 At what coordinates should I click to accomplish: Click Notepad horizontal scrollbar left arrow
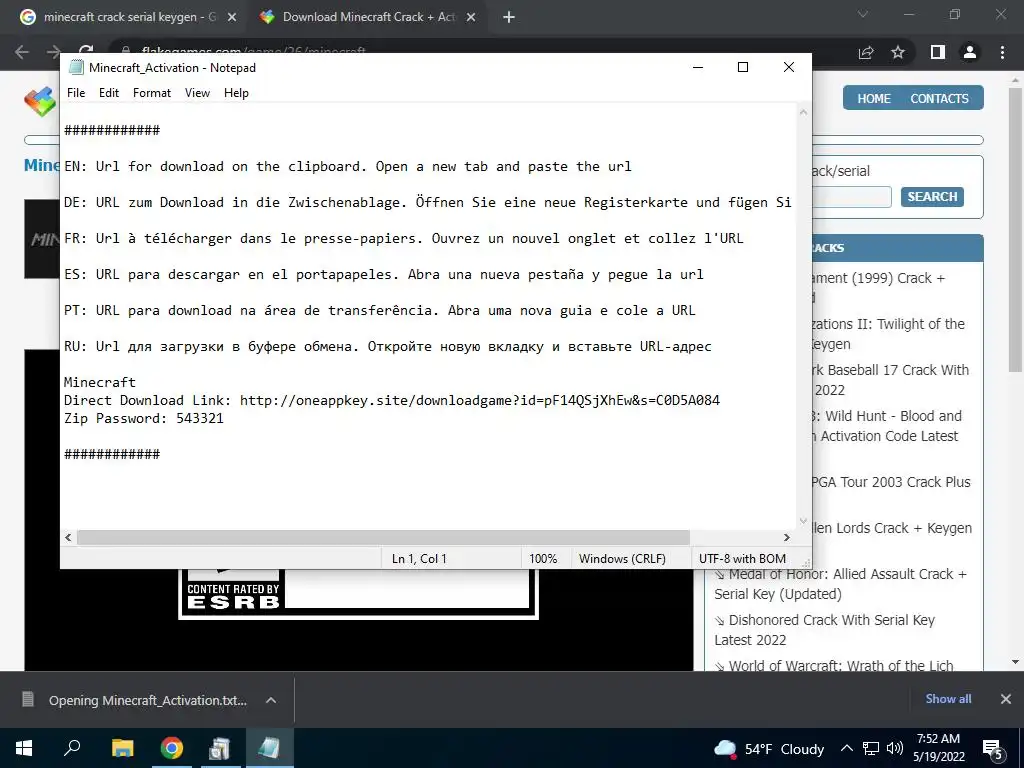pyautogui.click(x=68, y=537)
